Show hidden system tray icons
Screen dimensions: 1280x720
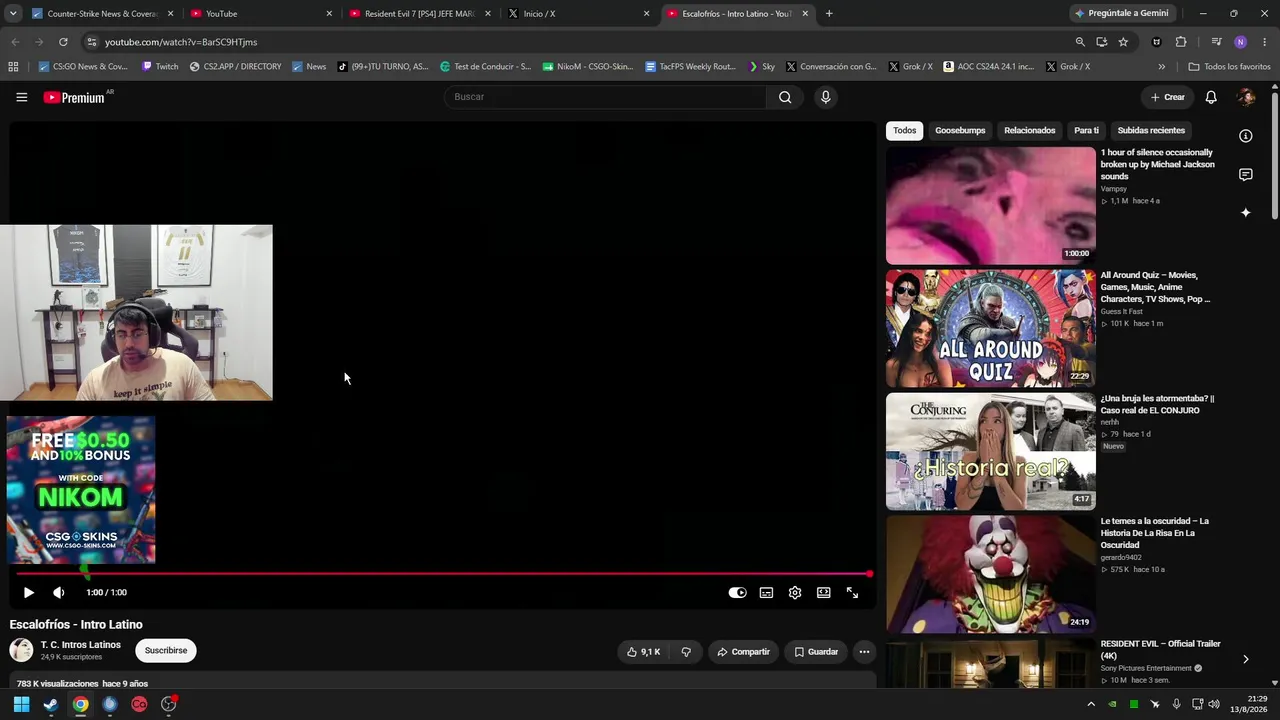[1091, 704]
